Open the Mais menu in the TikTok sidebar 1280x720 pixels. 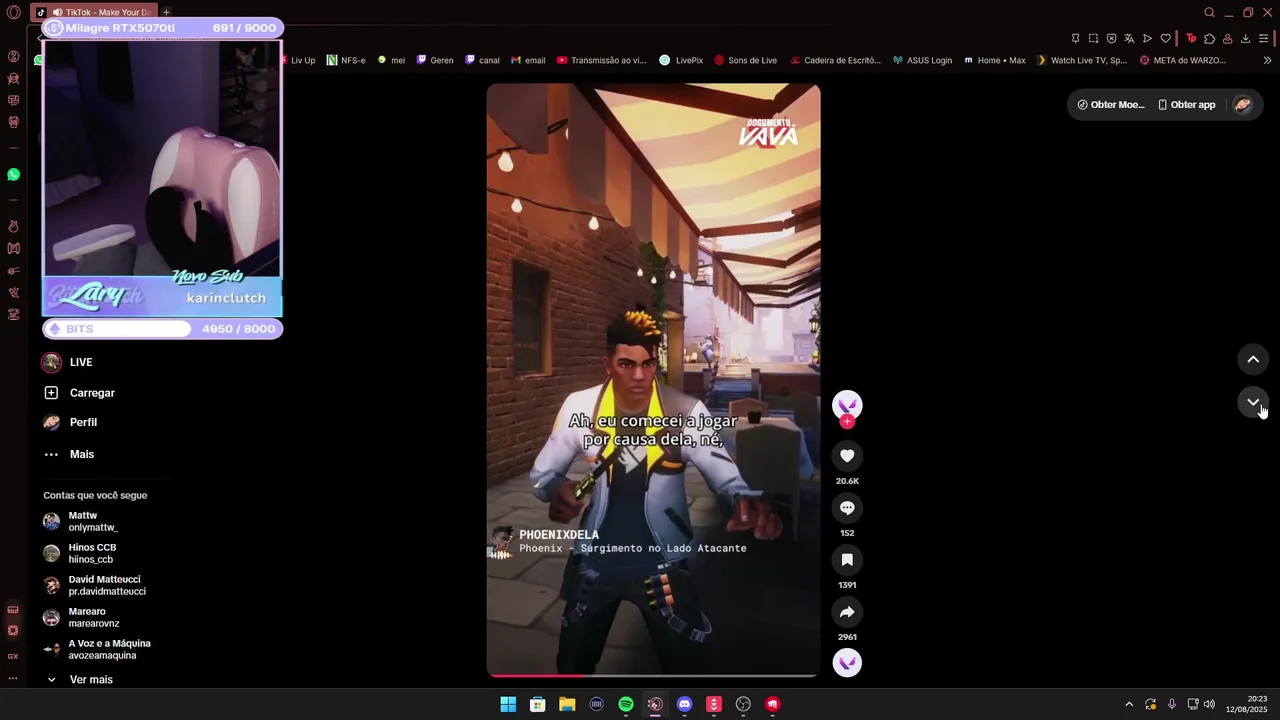click(x=69, y=454)
